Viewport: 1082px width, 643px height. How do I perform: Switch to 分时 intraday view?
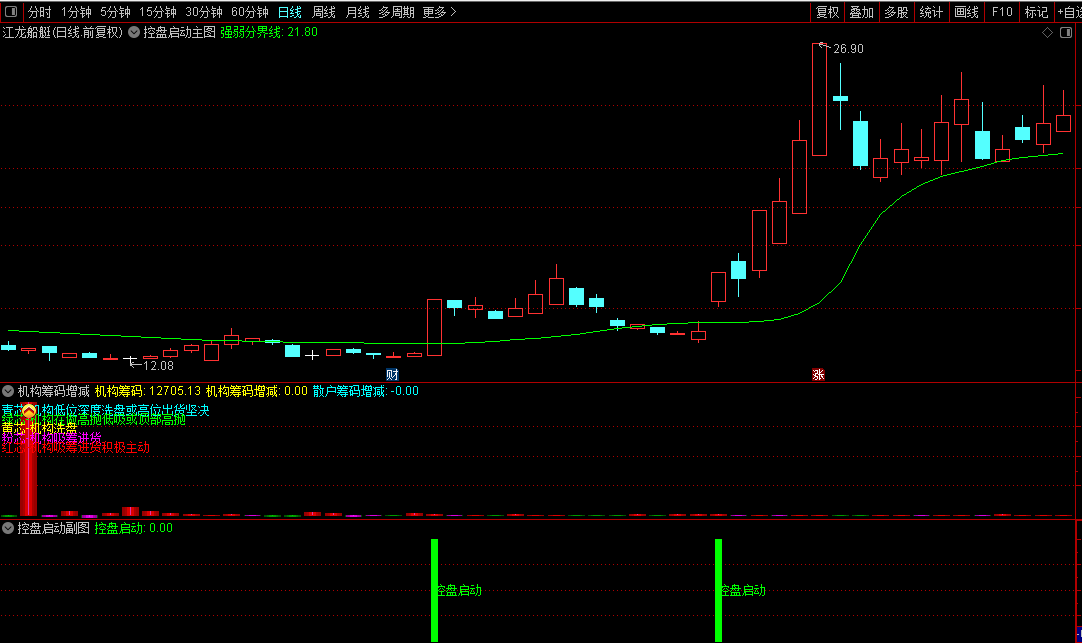(x=39, y=12)
